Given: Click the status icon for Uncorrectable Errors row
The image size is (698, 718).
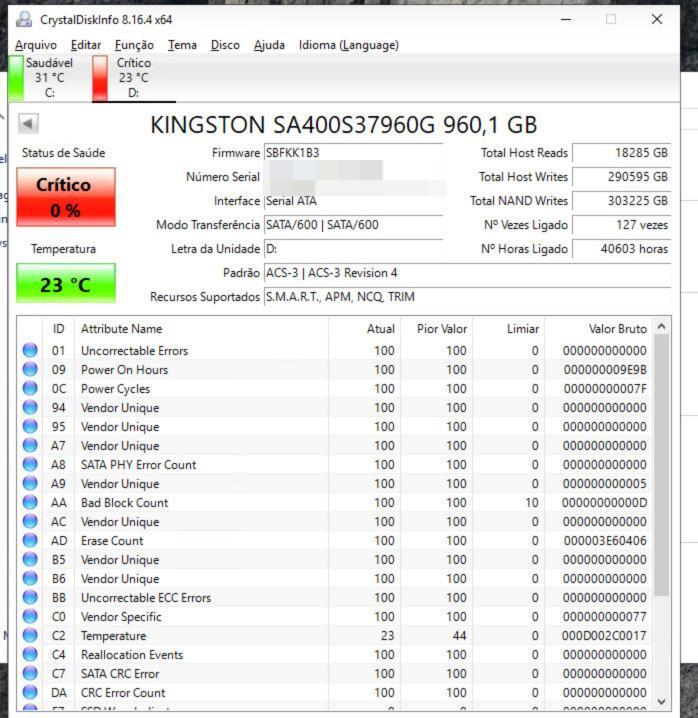Looking at the screenshot, I should pyautogui.click(x=30, y=350).
